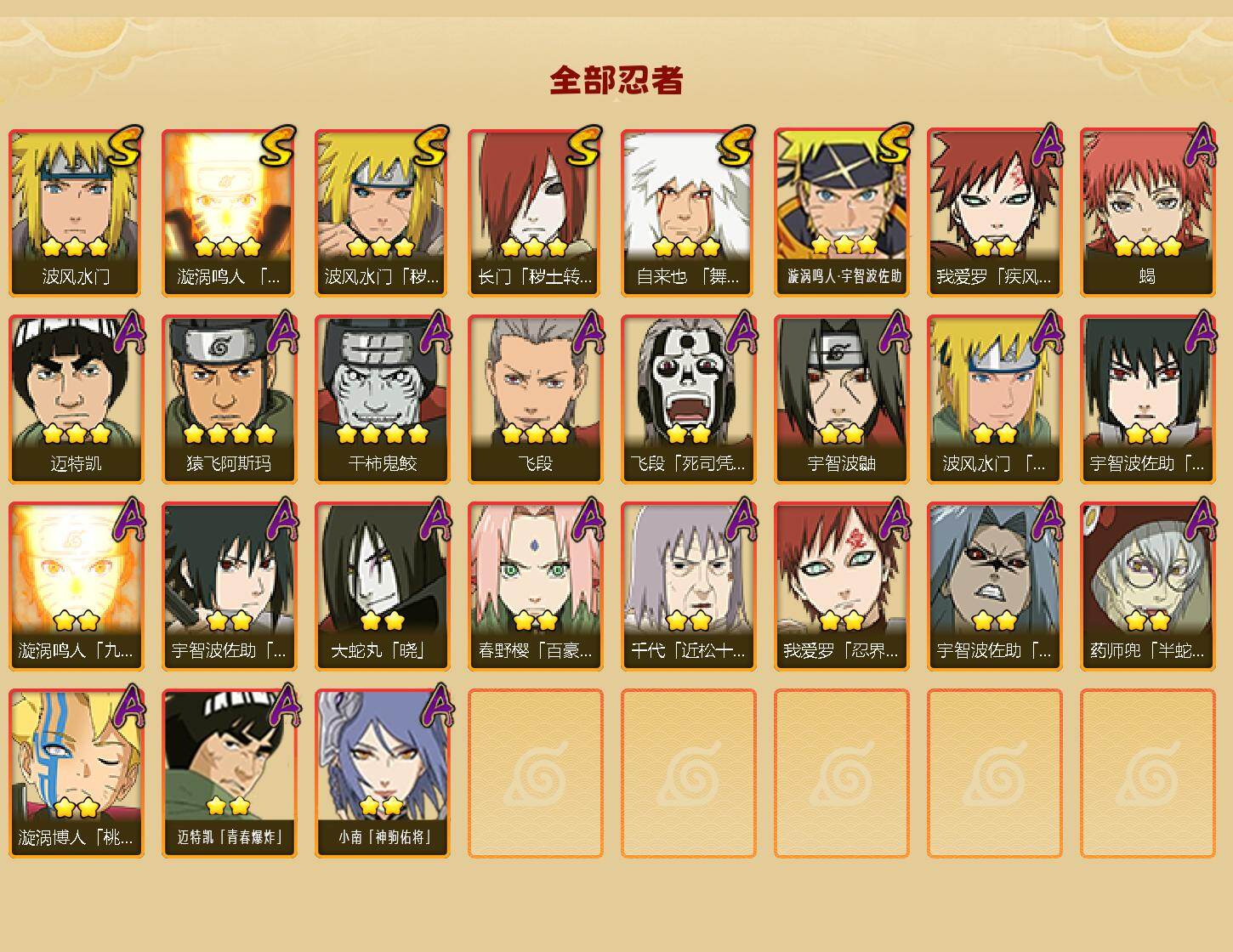Select the 小南「神驹佑将」 card

coord(382,773)
